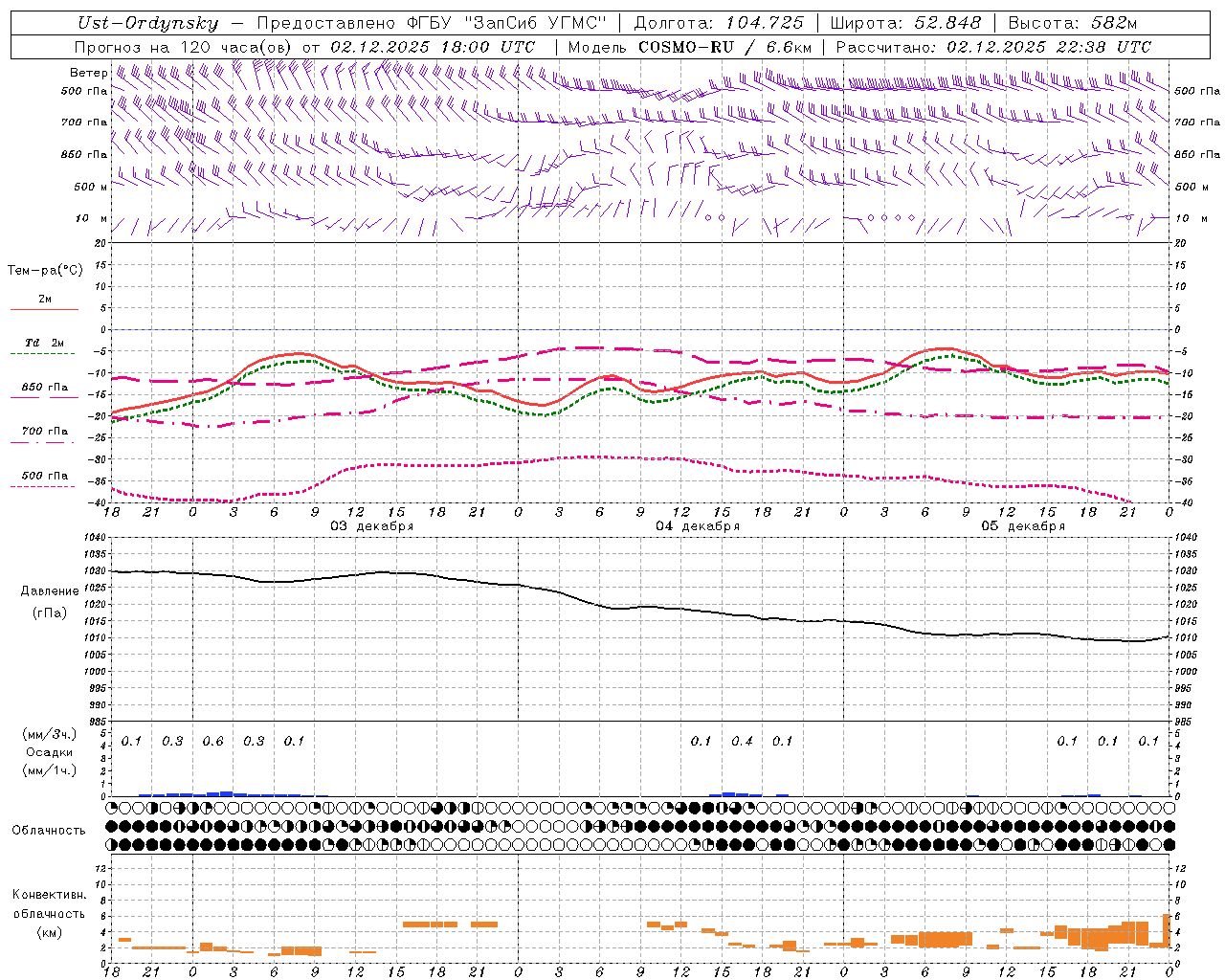Click the '(мм/1ч.)' precipitation unit label

pyautogui.click(x=50, y=770)
